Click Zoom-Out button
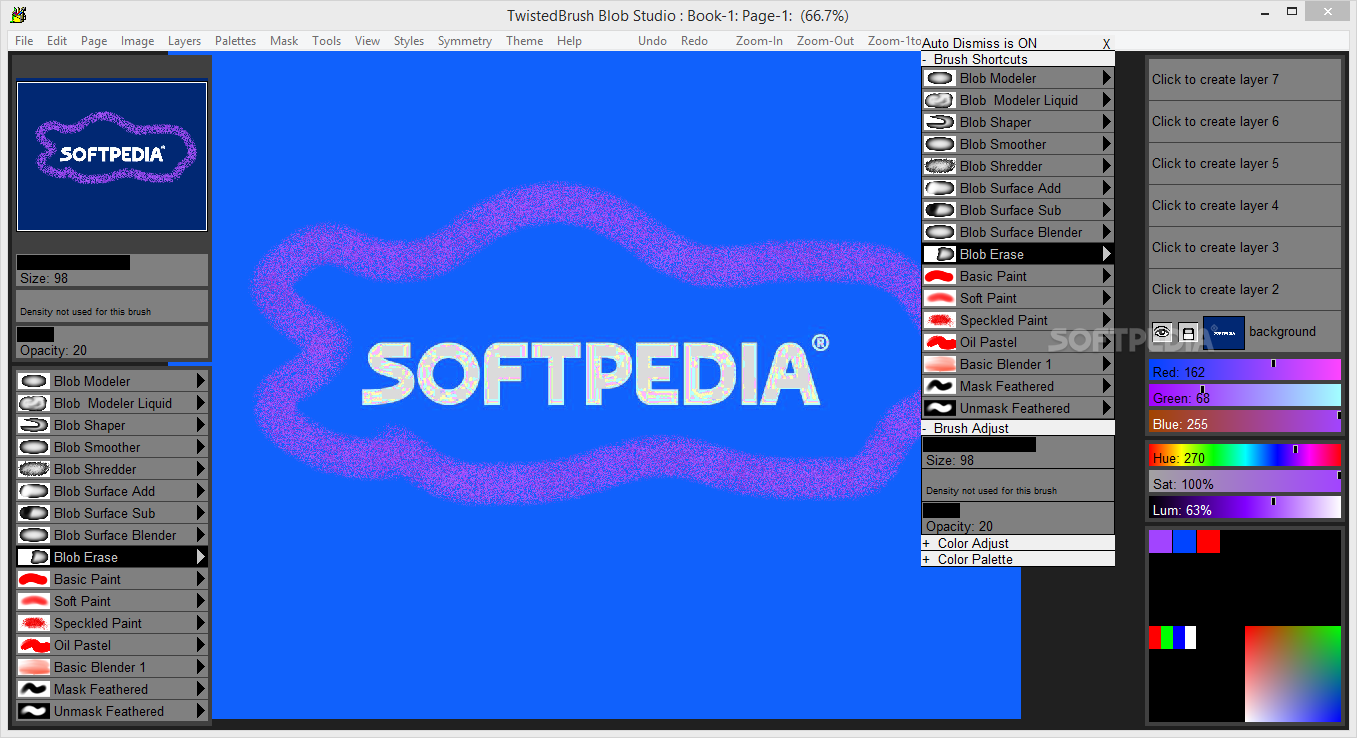This screenshot has width=1357, height=738. pos(825,41)
